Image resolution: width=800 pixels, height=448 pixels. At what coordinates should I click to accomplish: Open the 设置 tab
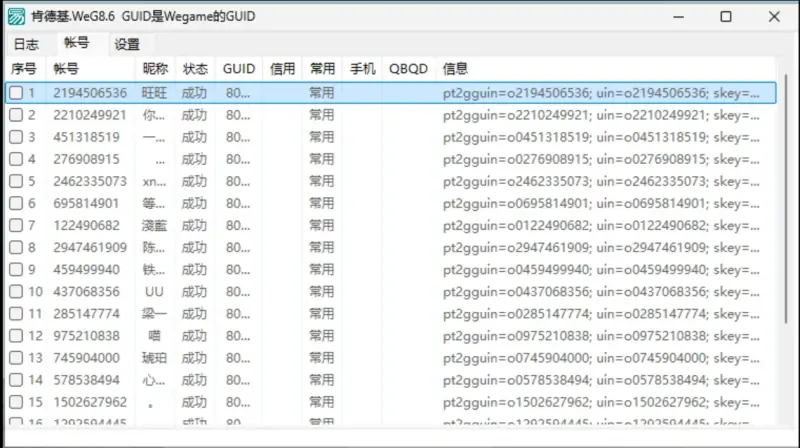click(x=127, y=44)
